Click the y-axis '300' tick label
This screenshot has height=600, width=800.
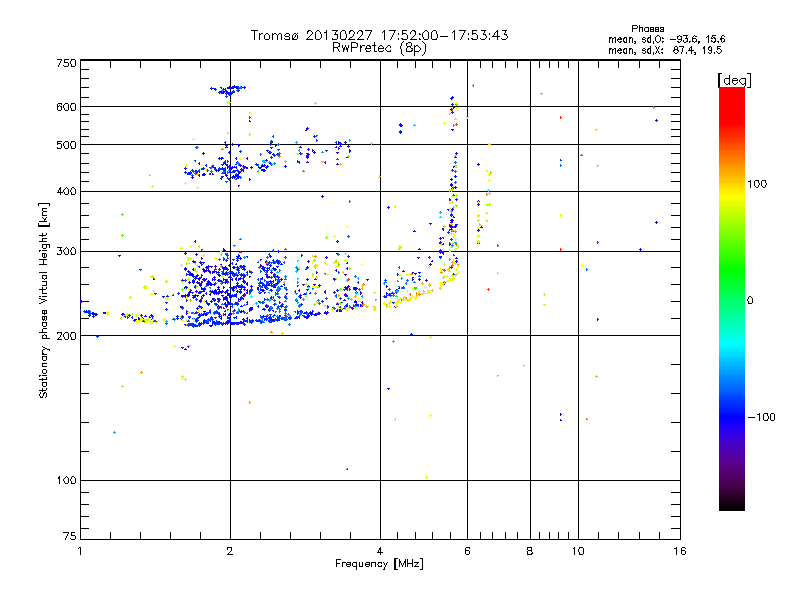[x=67, y=251]
